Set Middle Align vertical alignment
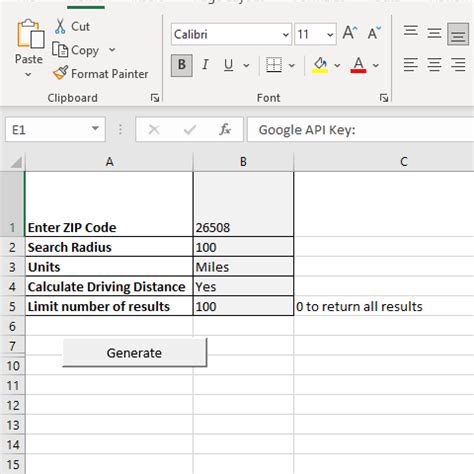 pos(434,33)
